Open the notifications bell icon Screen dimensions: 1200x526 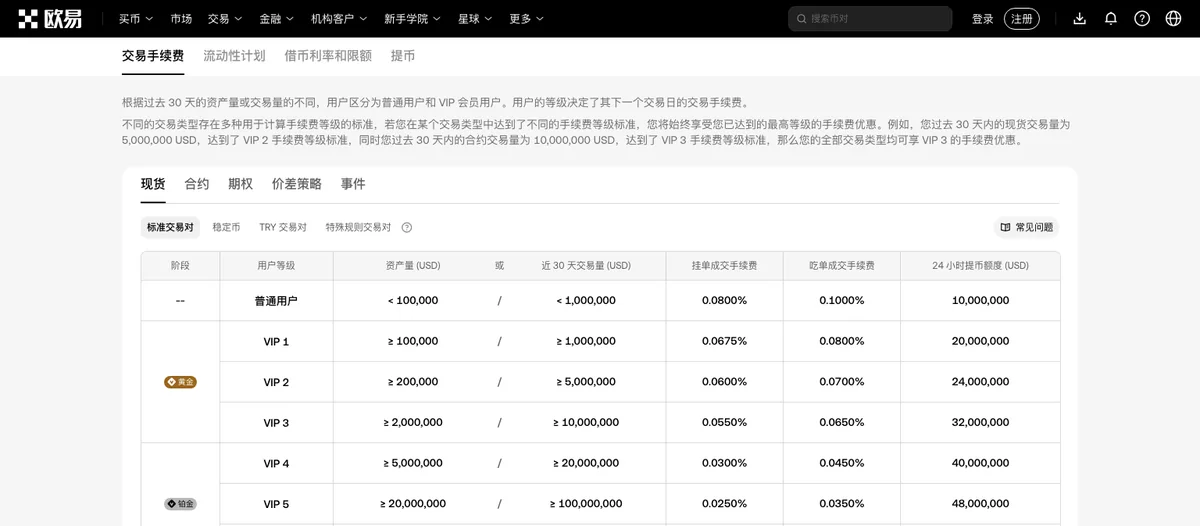(1111, 18)
